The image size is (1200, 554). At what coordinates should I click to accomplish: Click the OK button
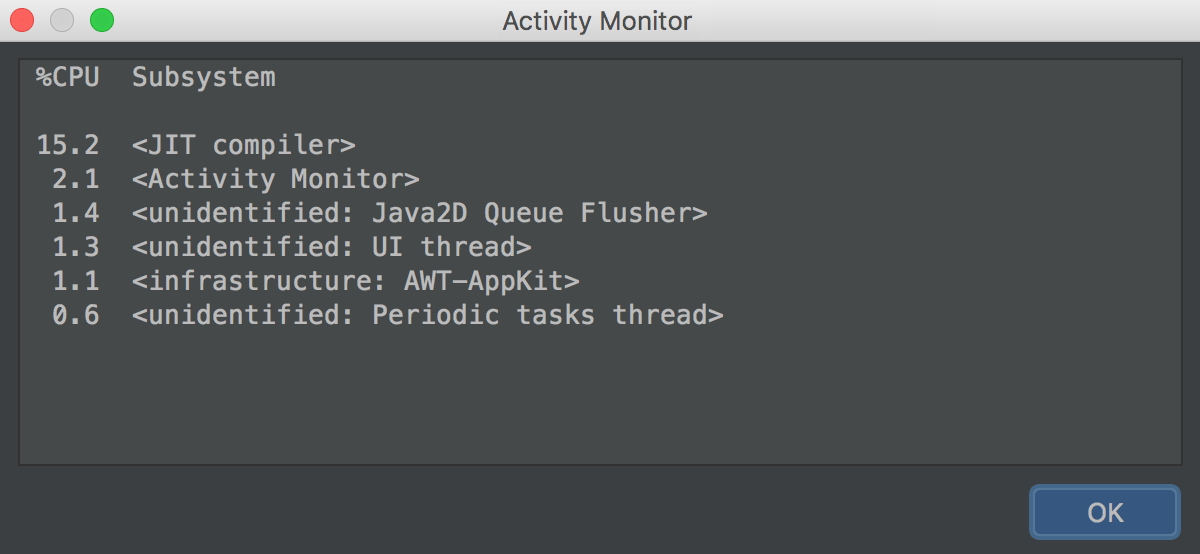click(x=1105, y=512)
